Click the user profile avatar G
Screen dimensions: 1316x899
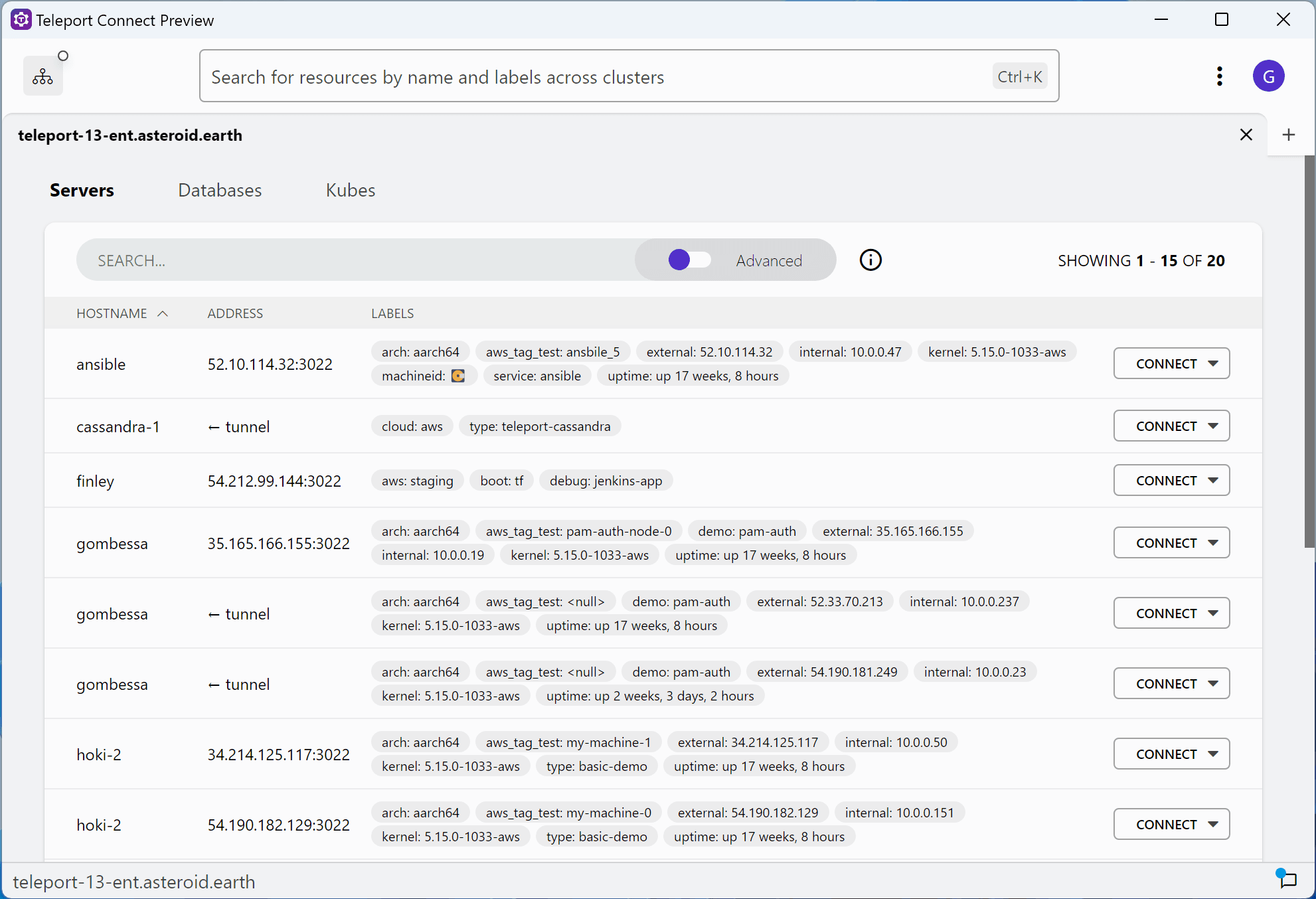coord(1268,76)
